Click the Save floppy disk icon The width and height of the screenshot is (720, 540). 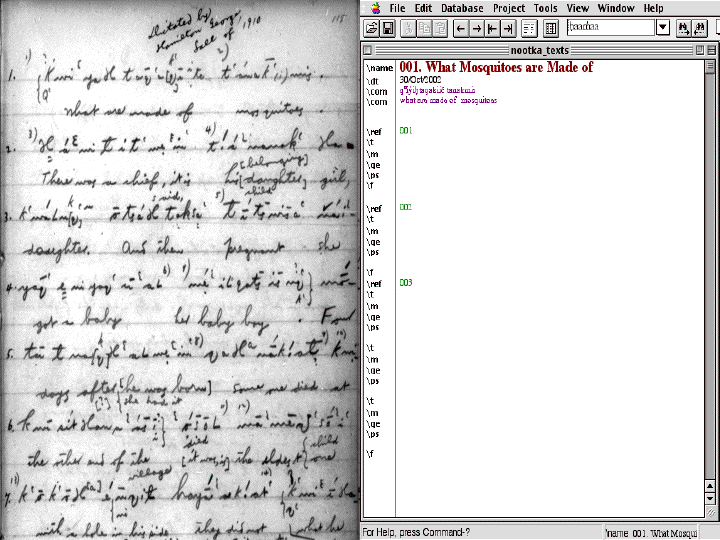click(388, 28)
